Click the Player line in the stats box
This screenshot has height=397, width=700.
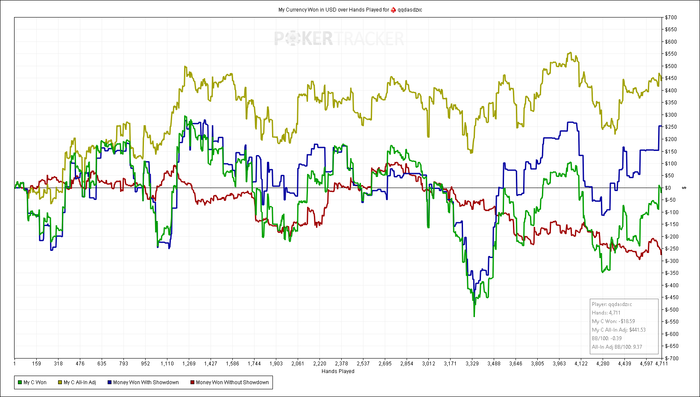click(x=612, y=304)
